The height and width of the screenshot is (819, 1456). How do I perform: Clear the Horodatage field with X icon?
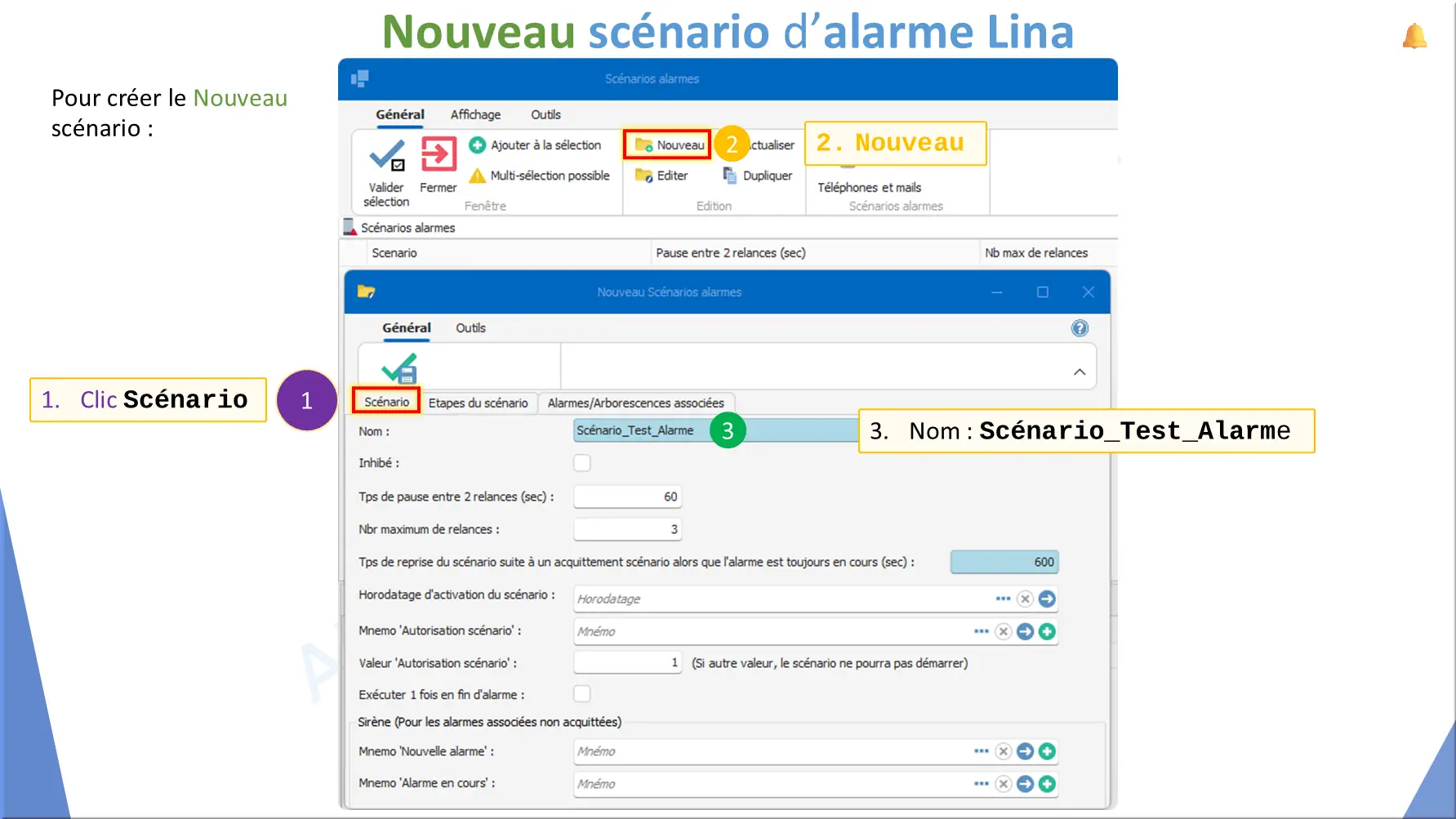[1025, 599]
